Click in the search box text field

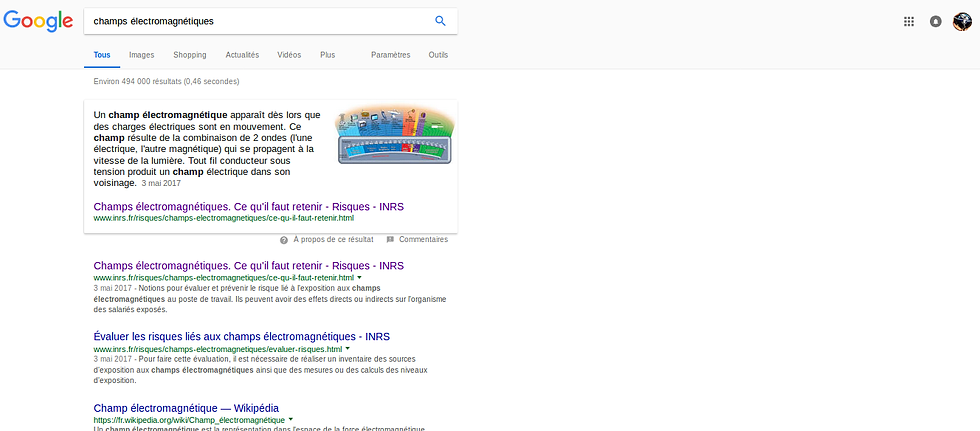259,21
